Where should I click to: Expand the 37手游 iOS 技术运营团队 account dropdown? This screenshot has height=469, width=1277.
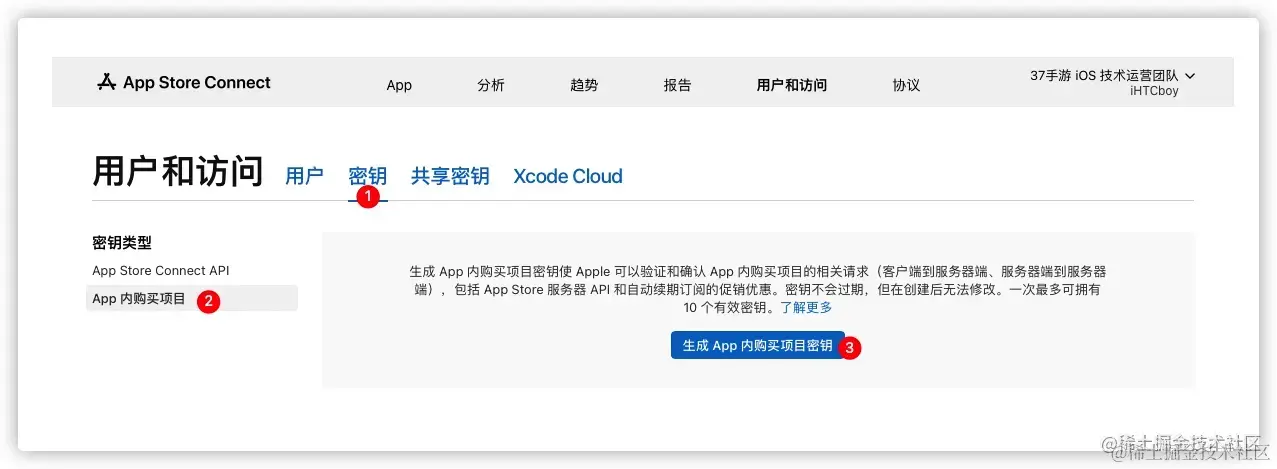[1113, 75]
